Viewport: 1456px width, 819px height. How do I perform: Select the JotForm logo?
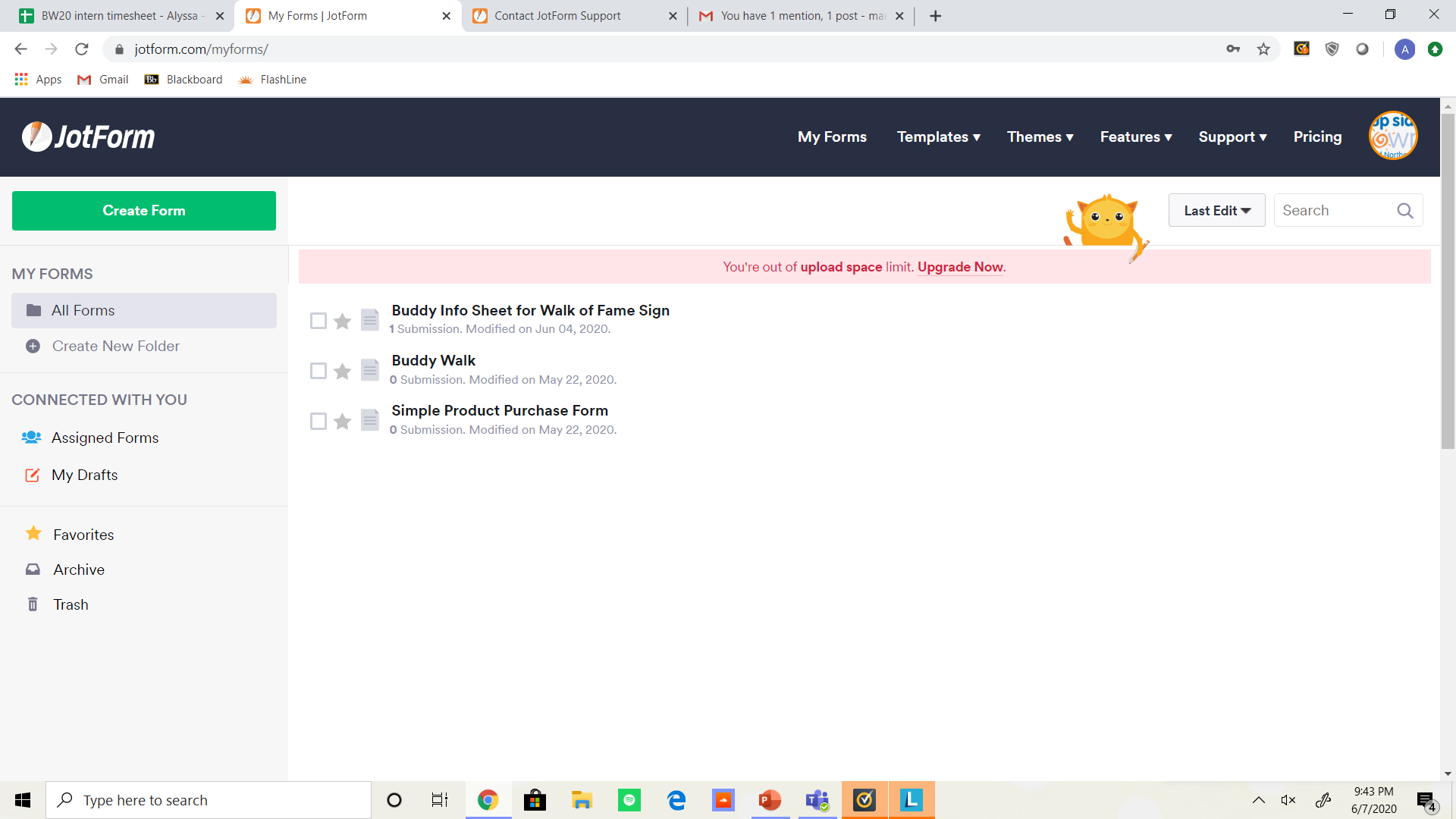(88, 136)
